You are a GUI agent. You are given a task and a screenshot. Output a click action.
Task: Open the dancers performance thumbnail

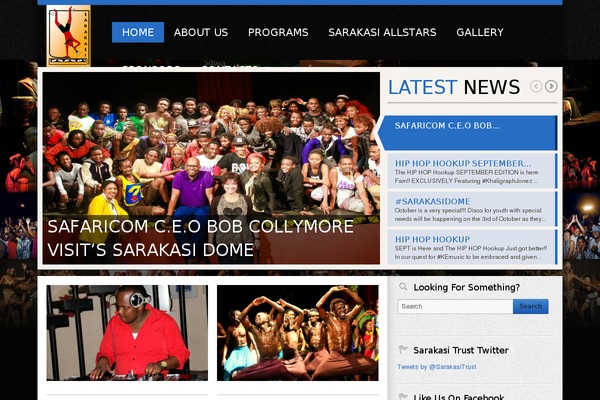coord(298,333)
